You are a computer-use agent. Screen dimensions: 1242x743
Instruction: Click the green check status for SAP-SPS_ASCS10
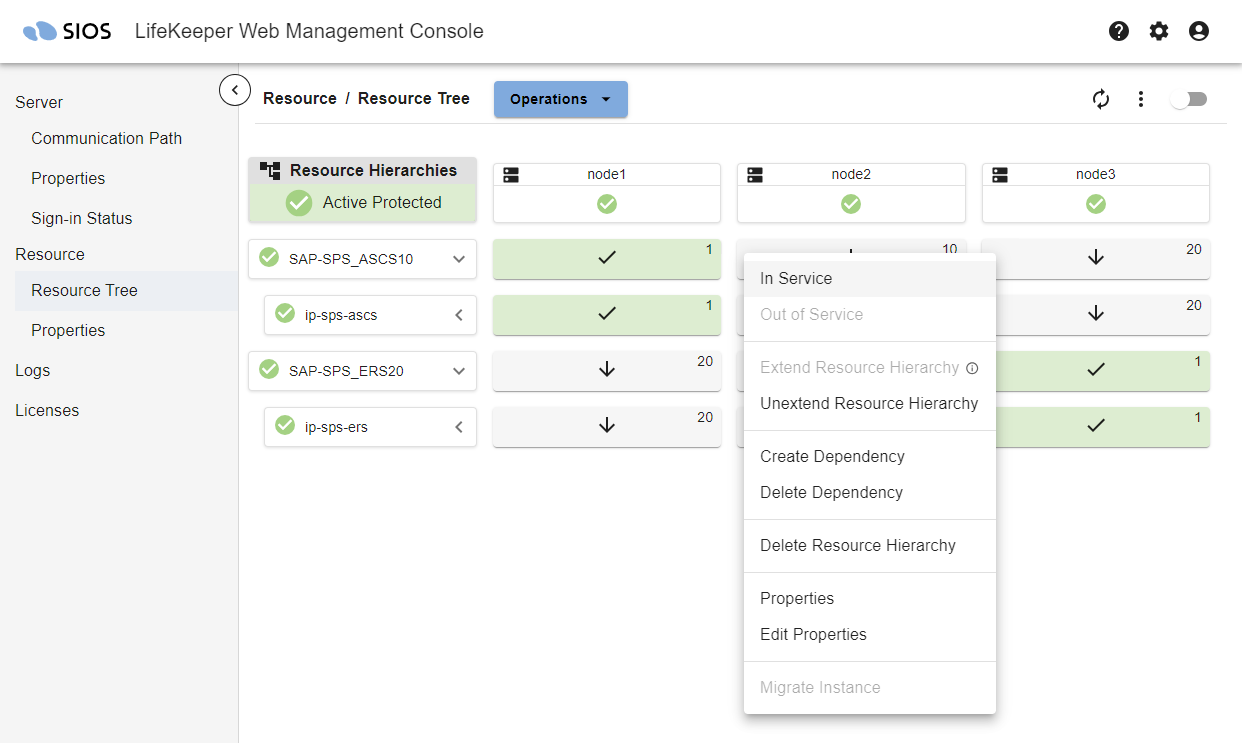pos(269,259)
